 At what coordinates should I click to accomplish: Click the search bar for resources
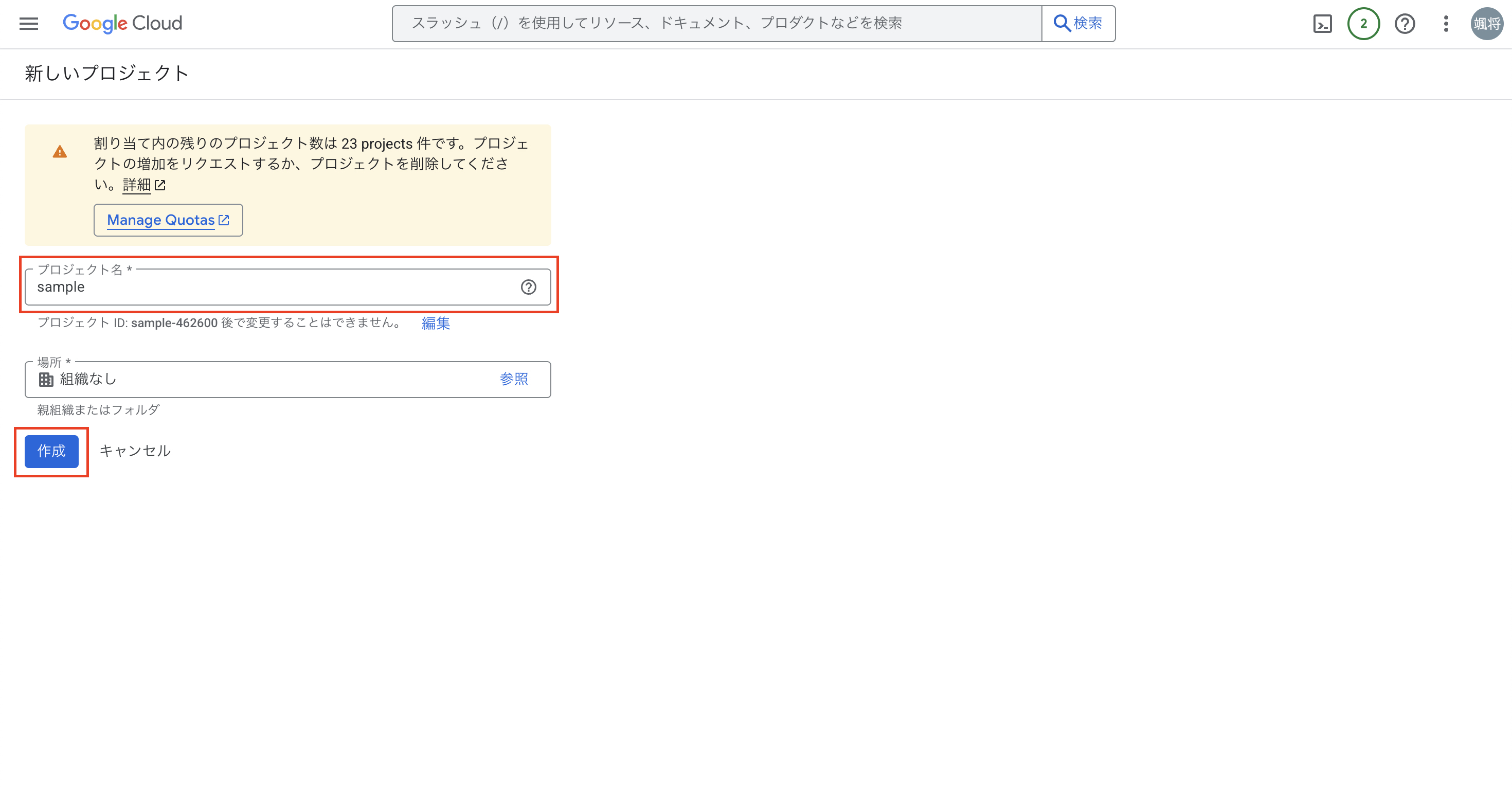pyautogui.click(x=717, y=24)
